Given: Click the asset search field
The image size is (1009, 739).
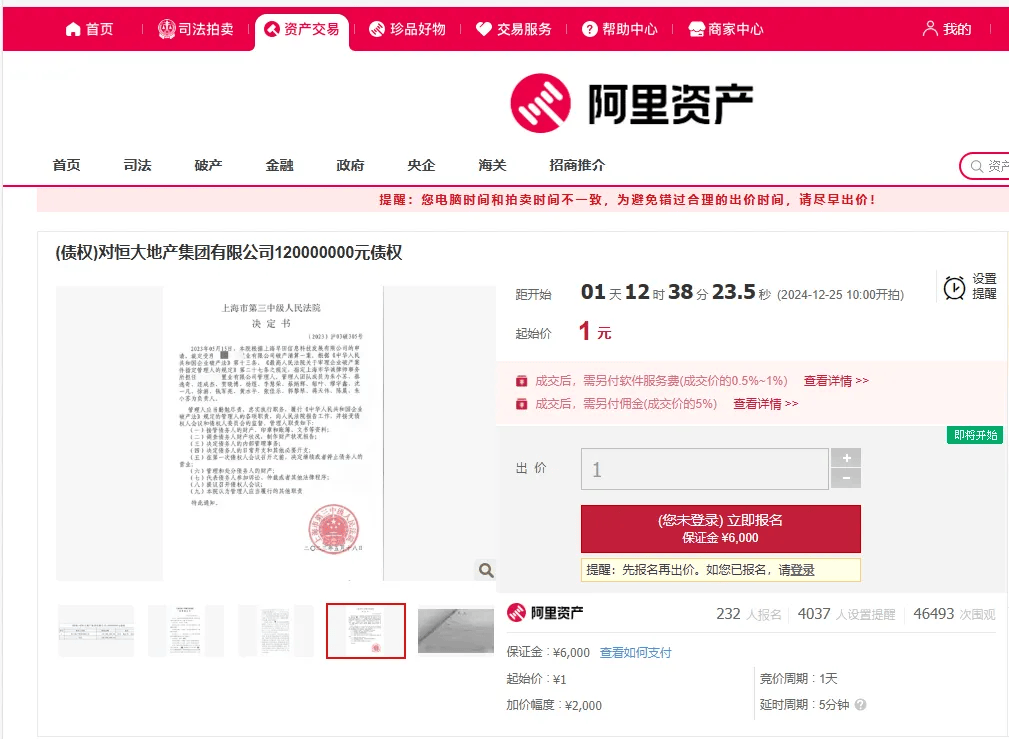Looking at the screenshot, I should (987, 166).
